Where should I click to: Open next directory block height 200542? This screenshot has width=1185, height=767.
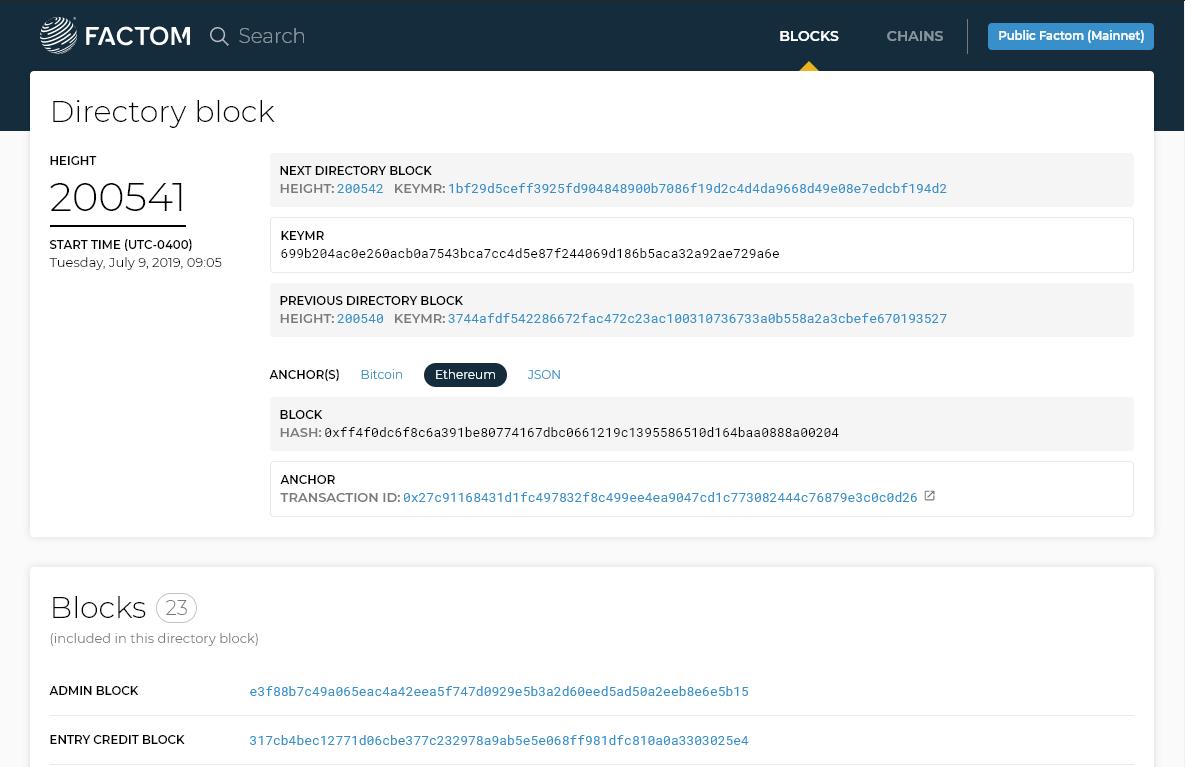[x=360, y=188]
